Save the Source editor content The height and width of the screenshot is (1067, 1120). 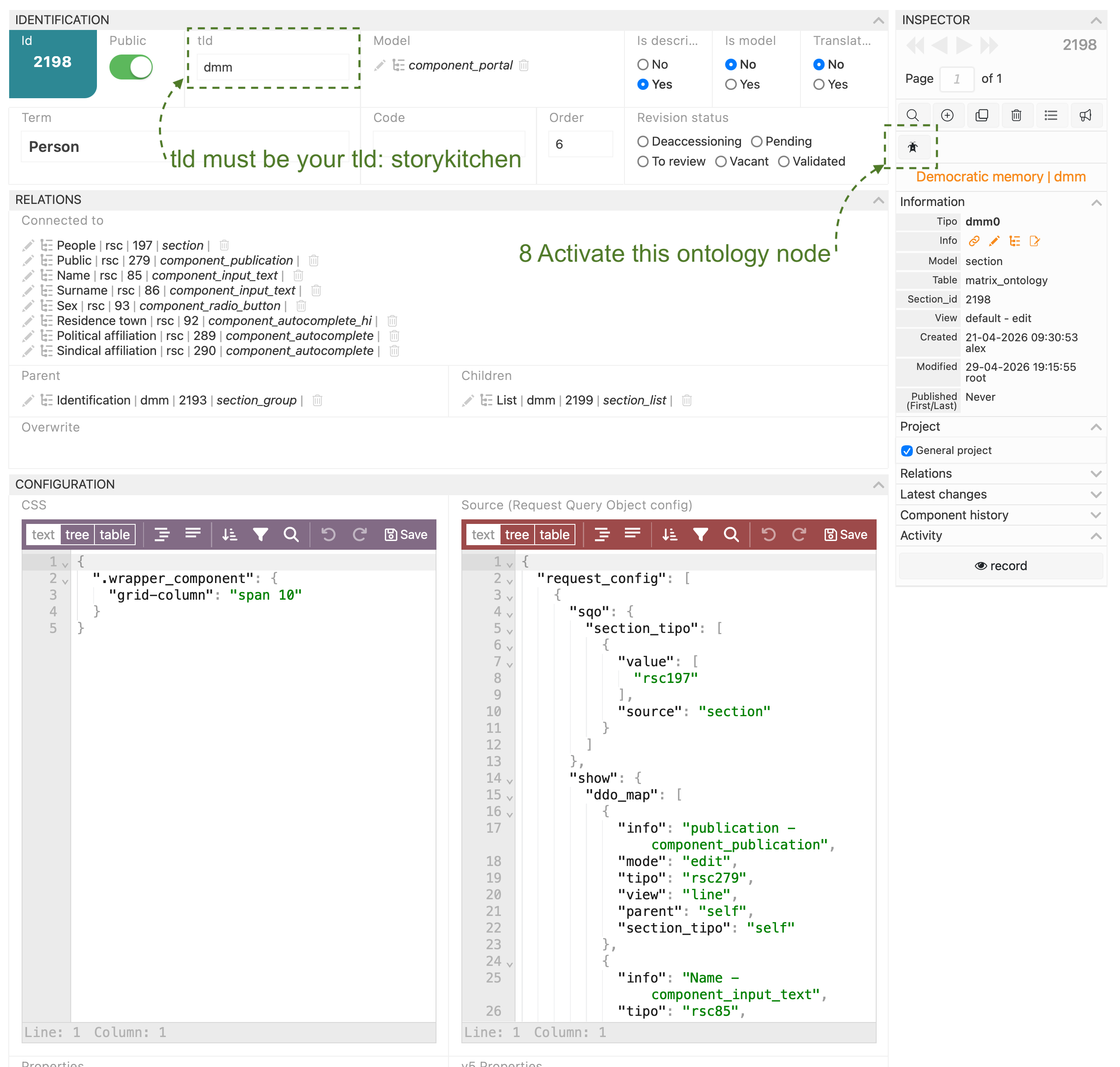pos(845,535)
